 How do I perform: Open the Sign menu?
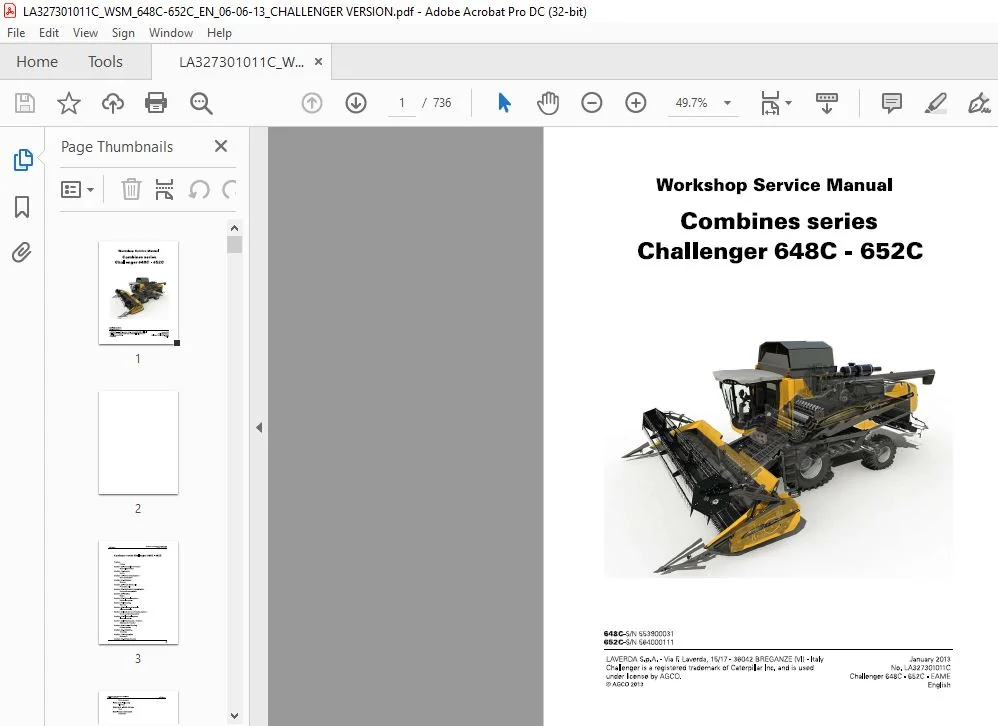coord(123,33)
